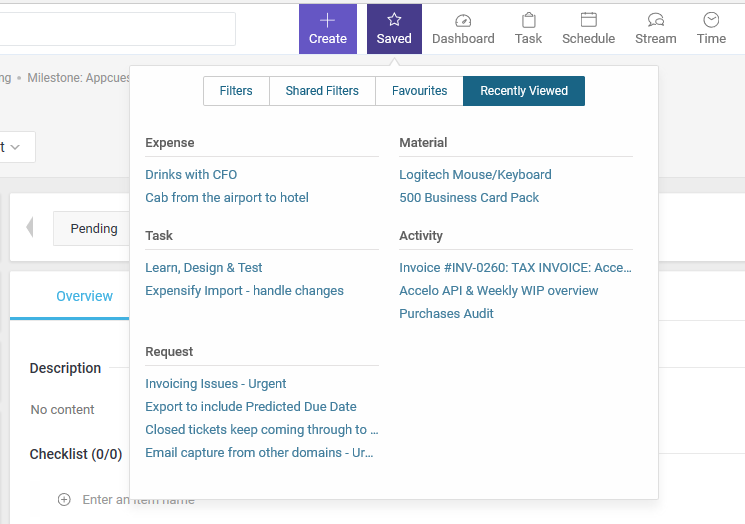The height and width of the screenshot is (524, 745).
Task: Switch to the Shared Filters tab
Action: [x=322, y=91]
